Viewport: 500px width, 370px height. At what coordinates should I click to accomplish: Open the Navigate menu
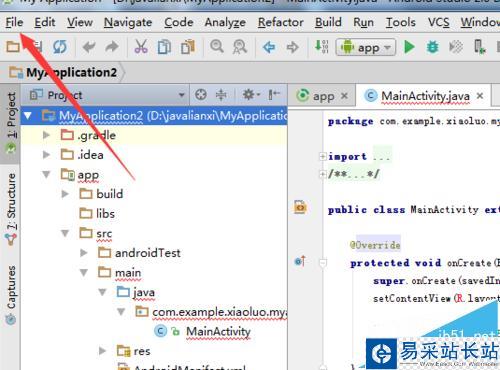tap(128, 22)
